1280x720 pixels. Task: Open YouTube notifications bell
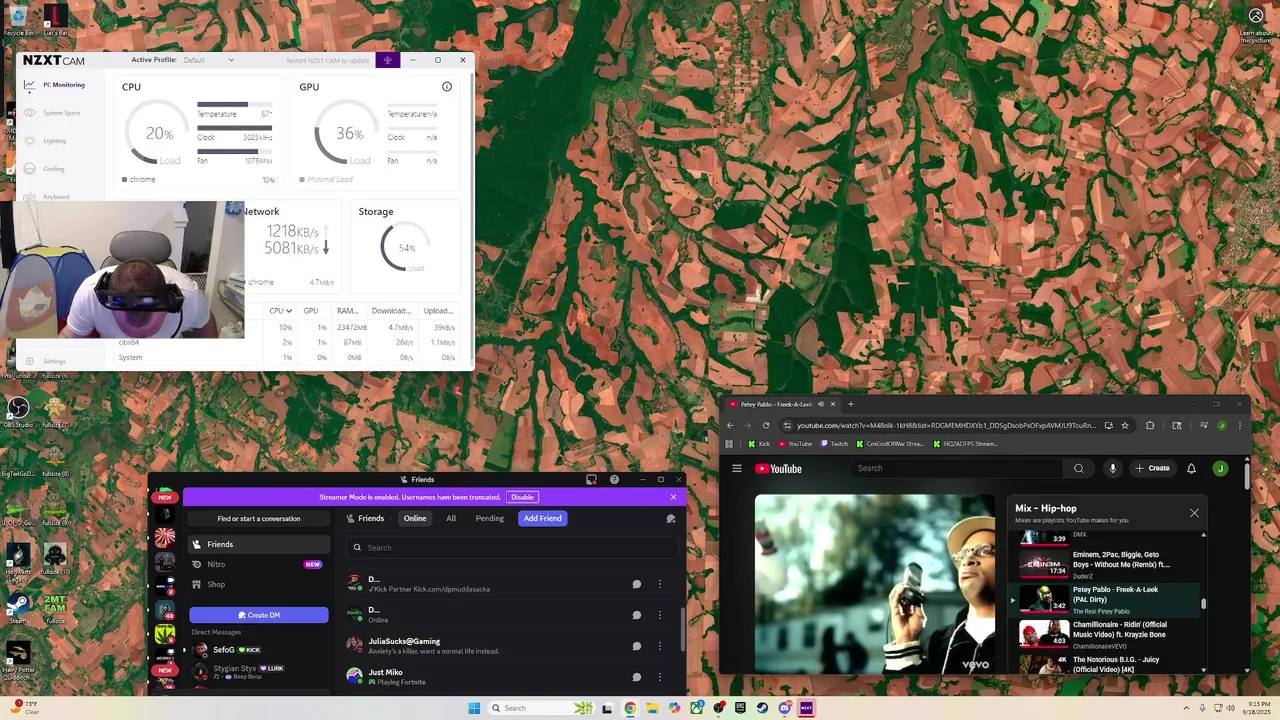click(1191, 468)
